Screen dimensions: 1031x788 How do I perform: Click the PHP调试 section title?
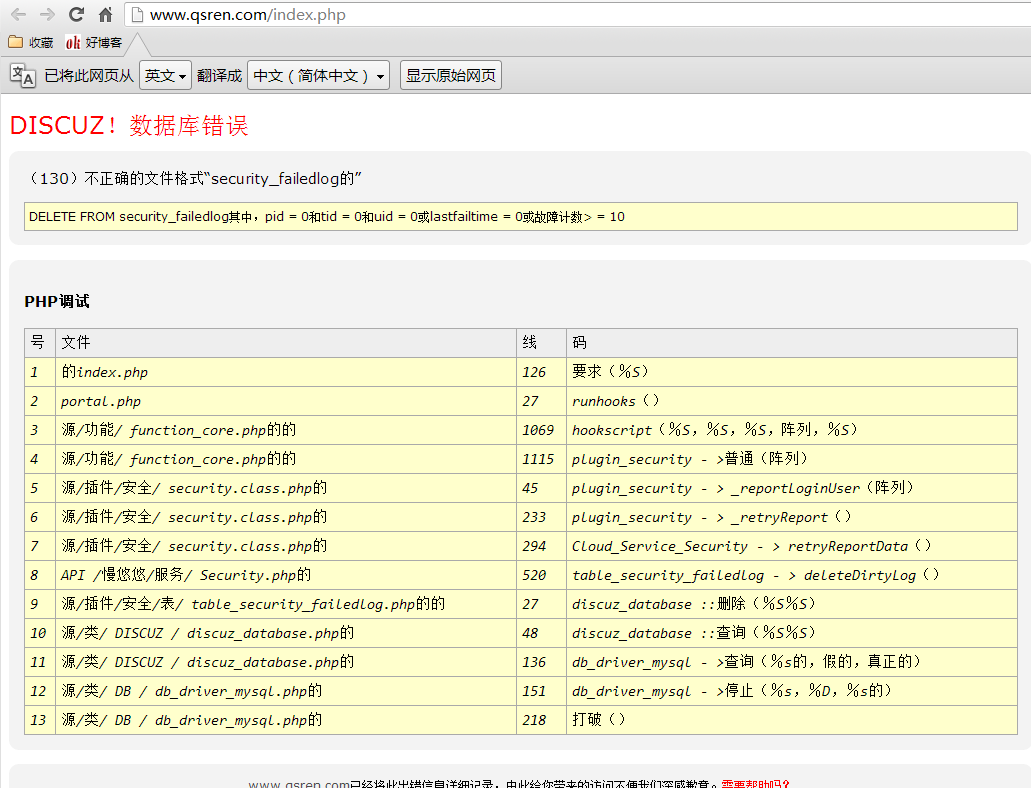click(57, 301)
